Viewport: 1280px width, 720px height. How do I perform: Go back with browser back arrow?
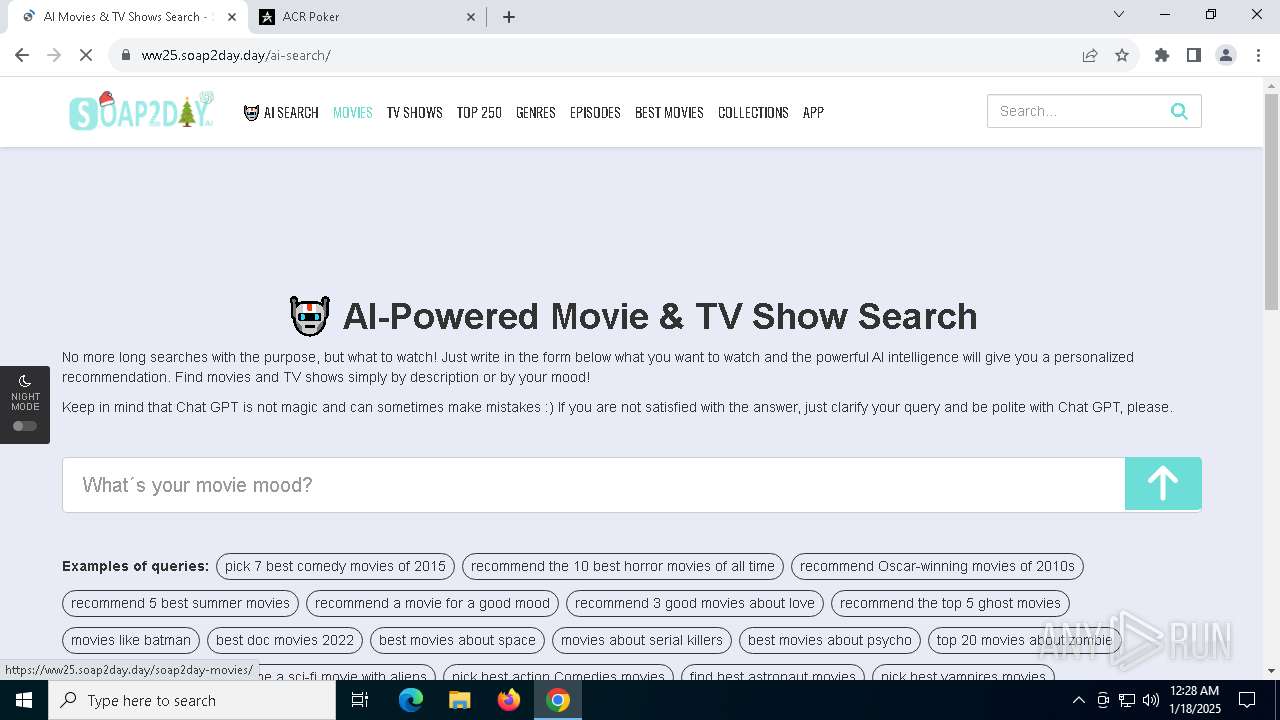[22, 55]
